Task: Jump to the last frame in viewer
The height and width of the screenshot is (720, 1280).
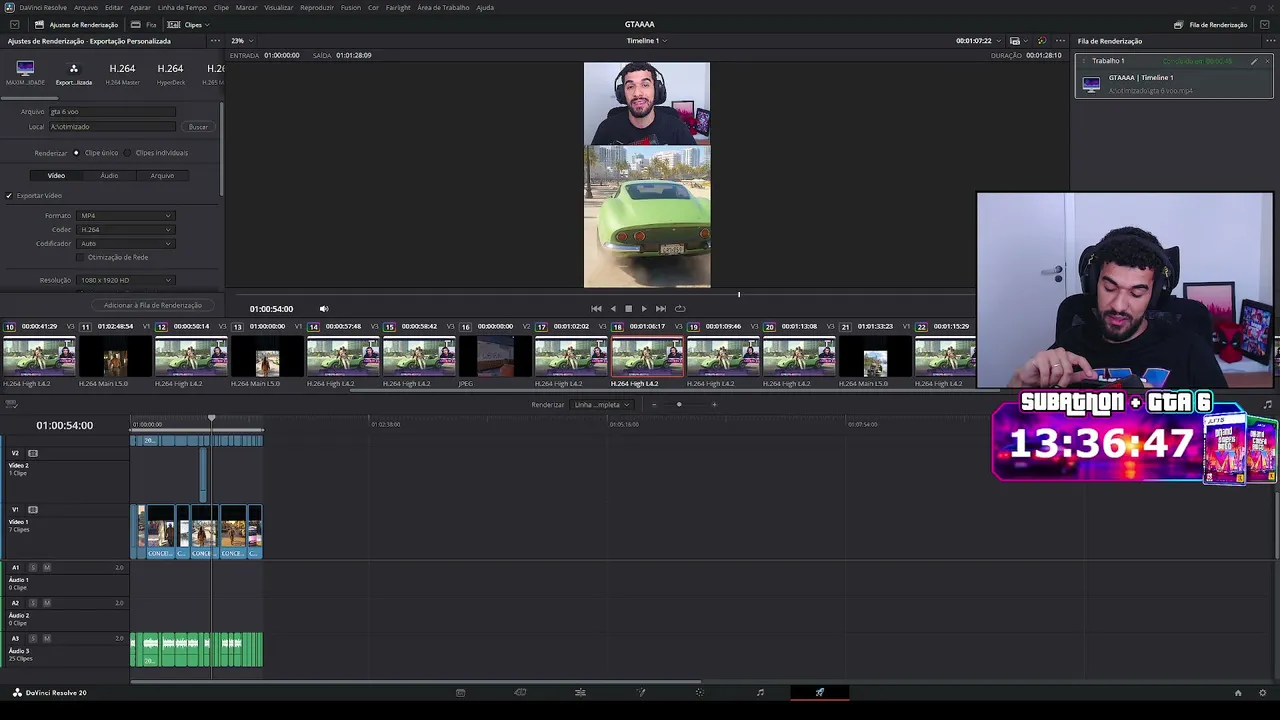Action: [660, 309]
